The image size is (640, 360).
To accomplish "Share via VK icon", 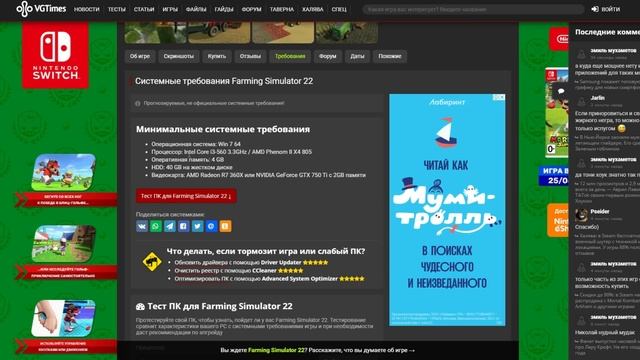I will point(142,226).
